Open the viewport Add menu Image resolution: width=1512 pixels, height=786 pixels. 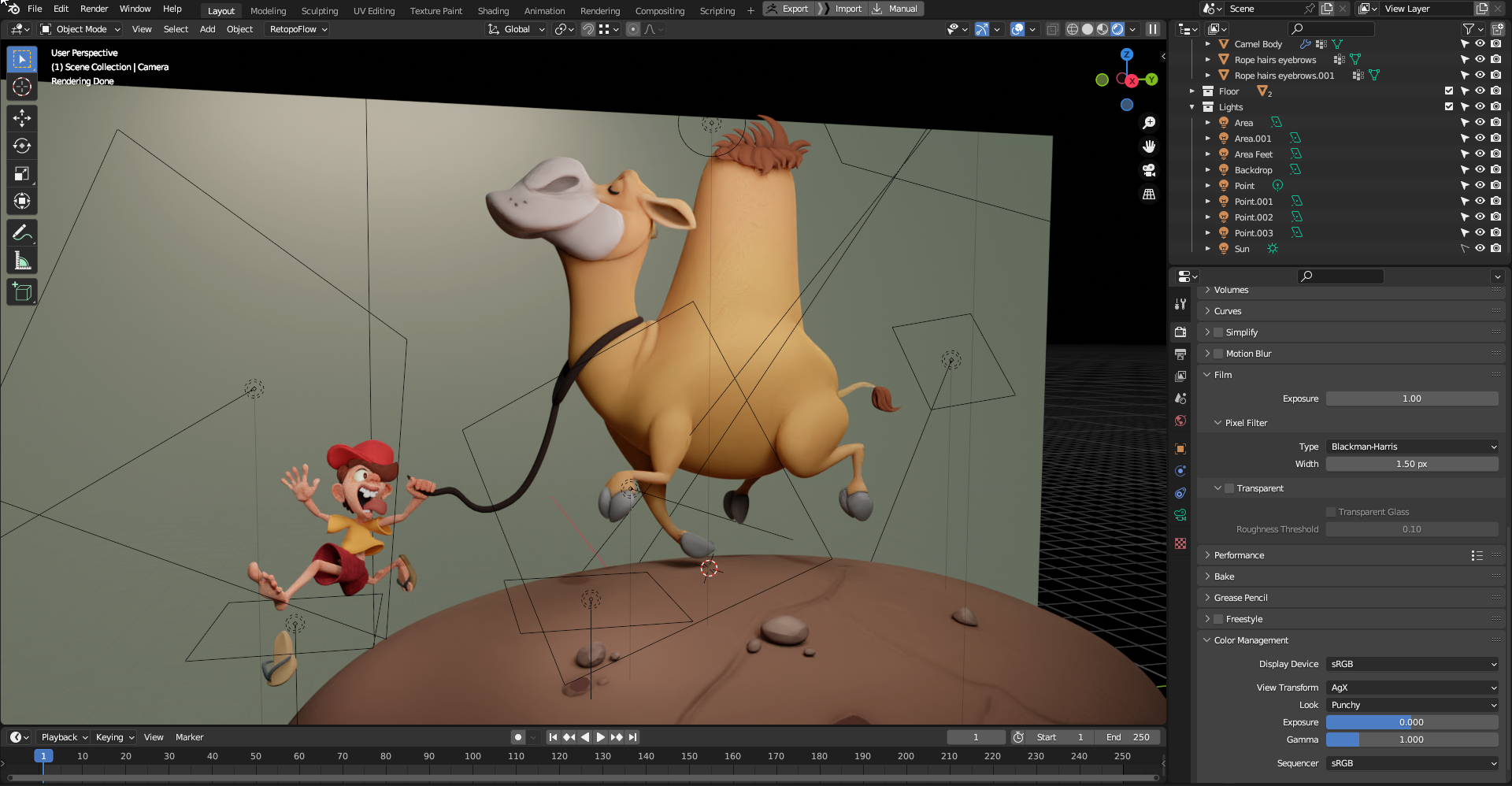pos(207,29)
